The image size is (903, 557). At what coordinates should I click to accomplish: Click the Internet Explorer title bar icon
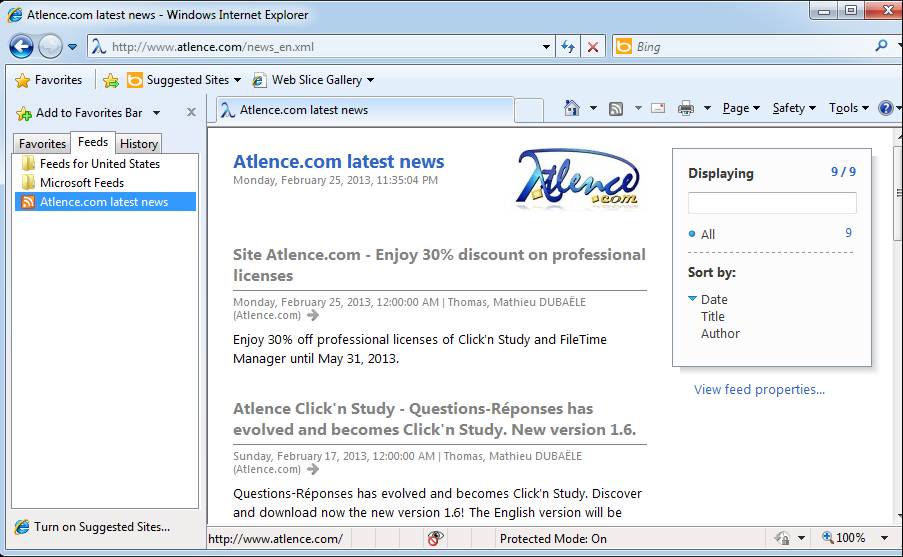point(15,14)
